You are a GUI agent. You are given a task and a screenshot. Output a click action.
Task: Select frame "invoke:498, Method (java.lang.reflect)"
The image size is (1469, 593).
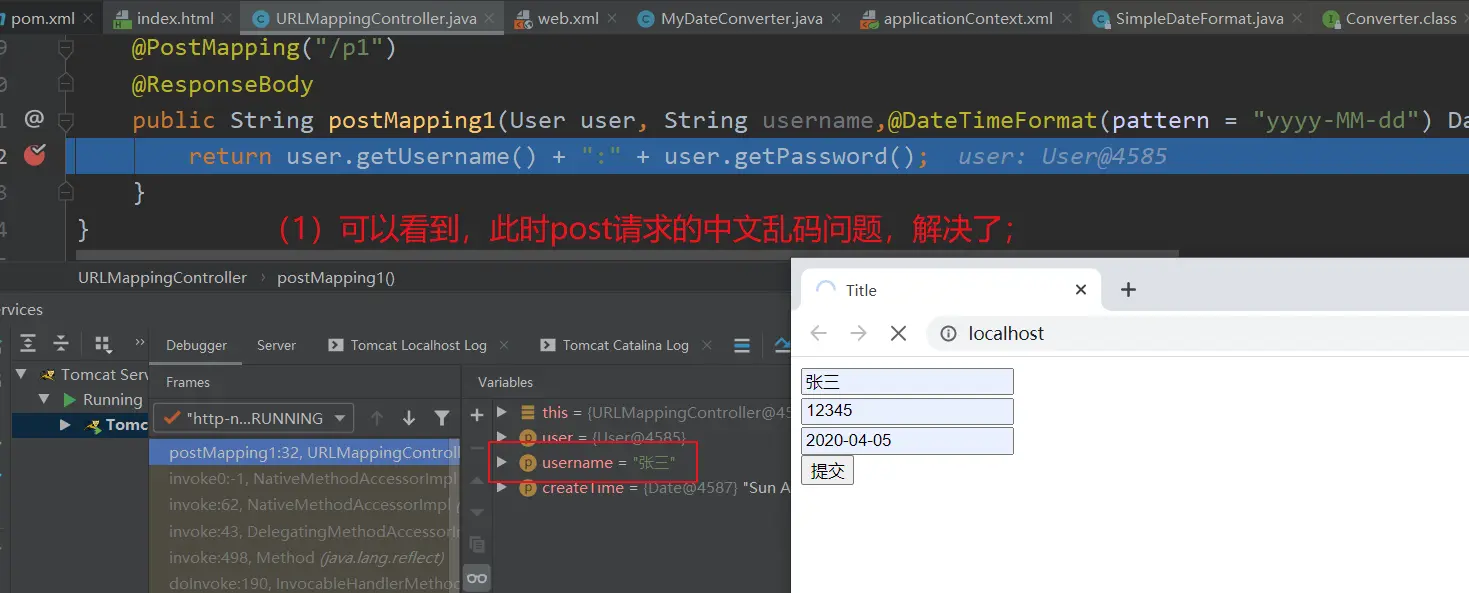click(305, 557)
